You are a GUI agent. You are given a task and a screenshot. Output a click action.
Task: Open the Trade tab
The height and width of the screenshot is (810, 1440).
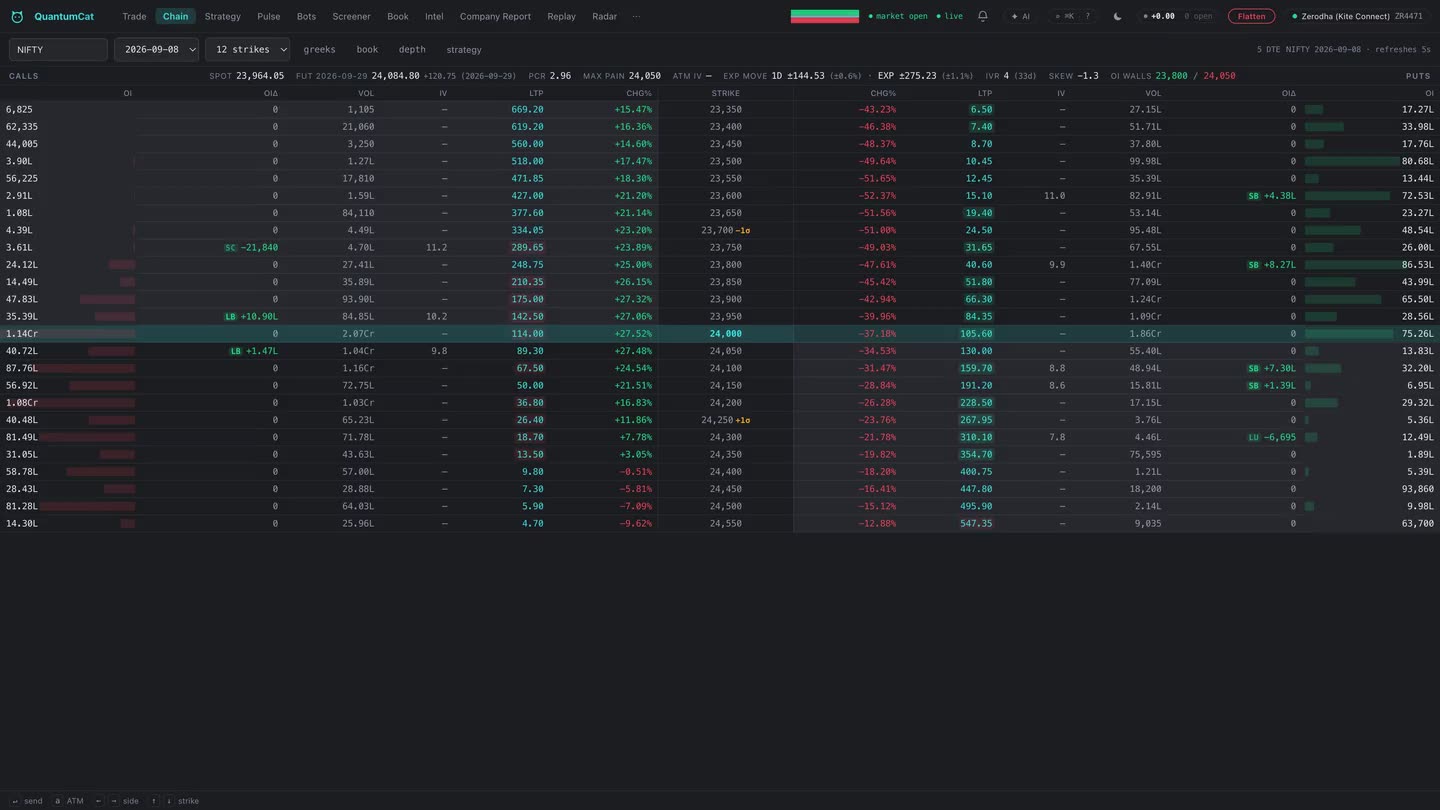click(134, 16)
